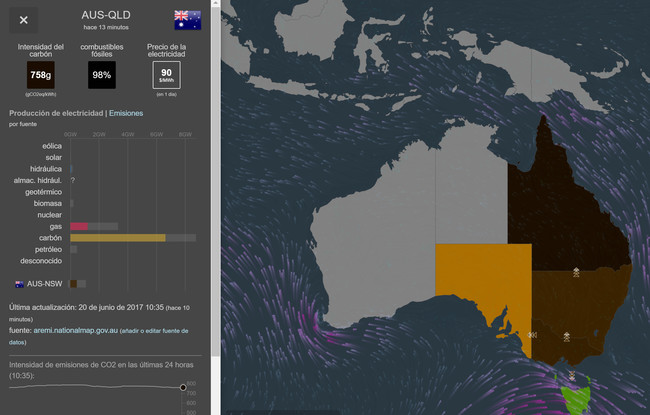
Task: Click the CO2 intensity history slider handle
Action: [x=183, y=386]
